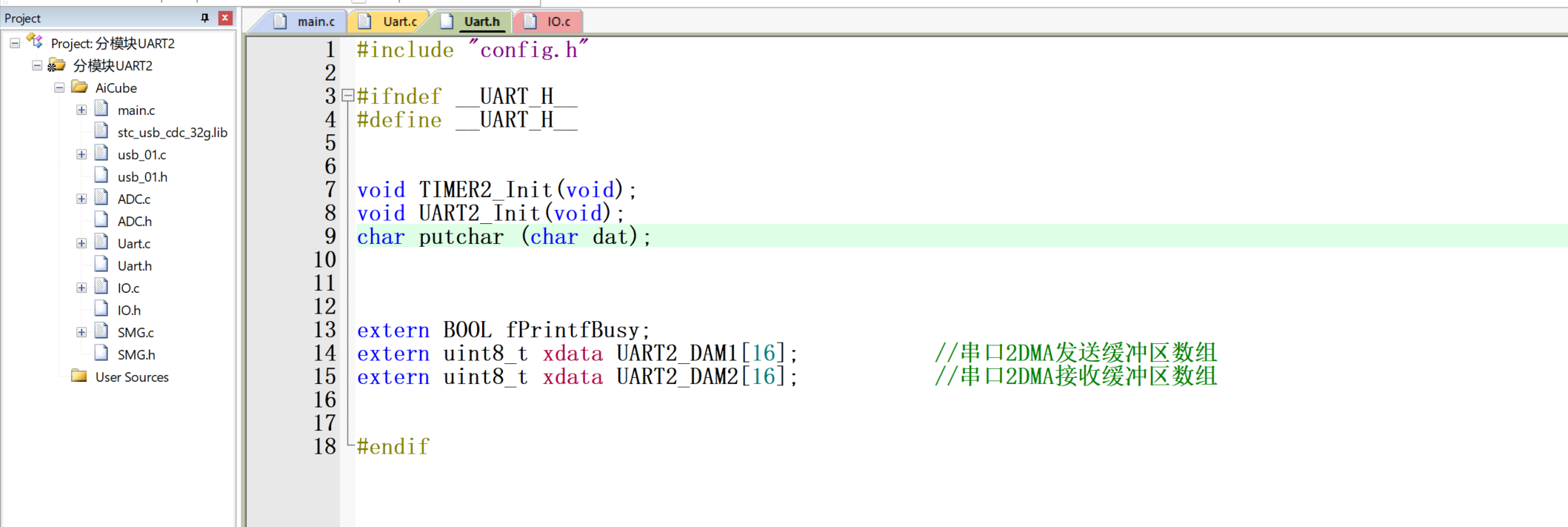Click the TIMER2_Init declaration on line 7

pos(497,190)
